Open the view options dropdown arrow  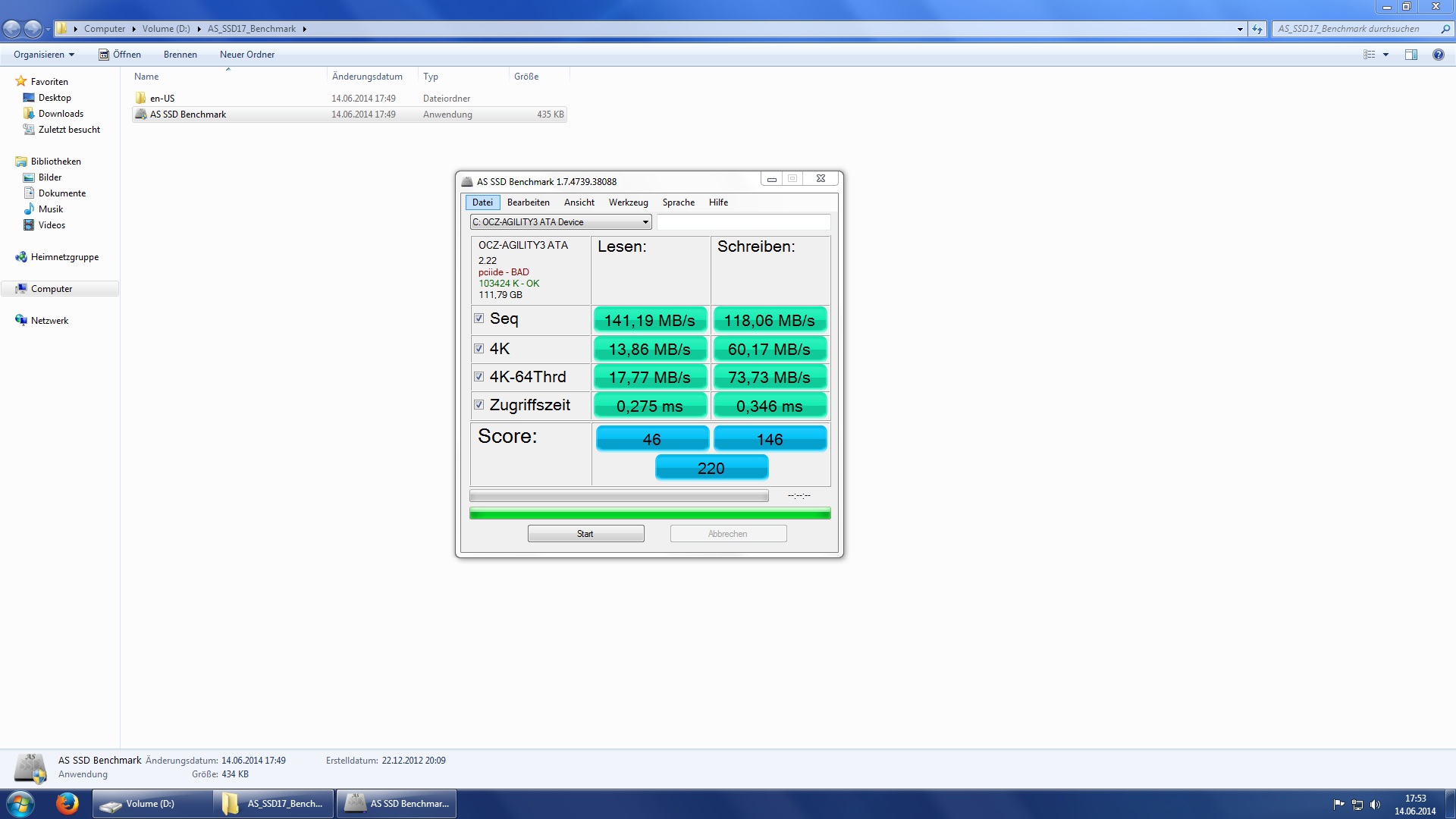[x=1385, y=55]
